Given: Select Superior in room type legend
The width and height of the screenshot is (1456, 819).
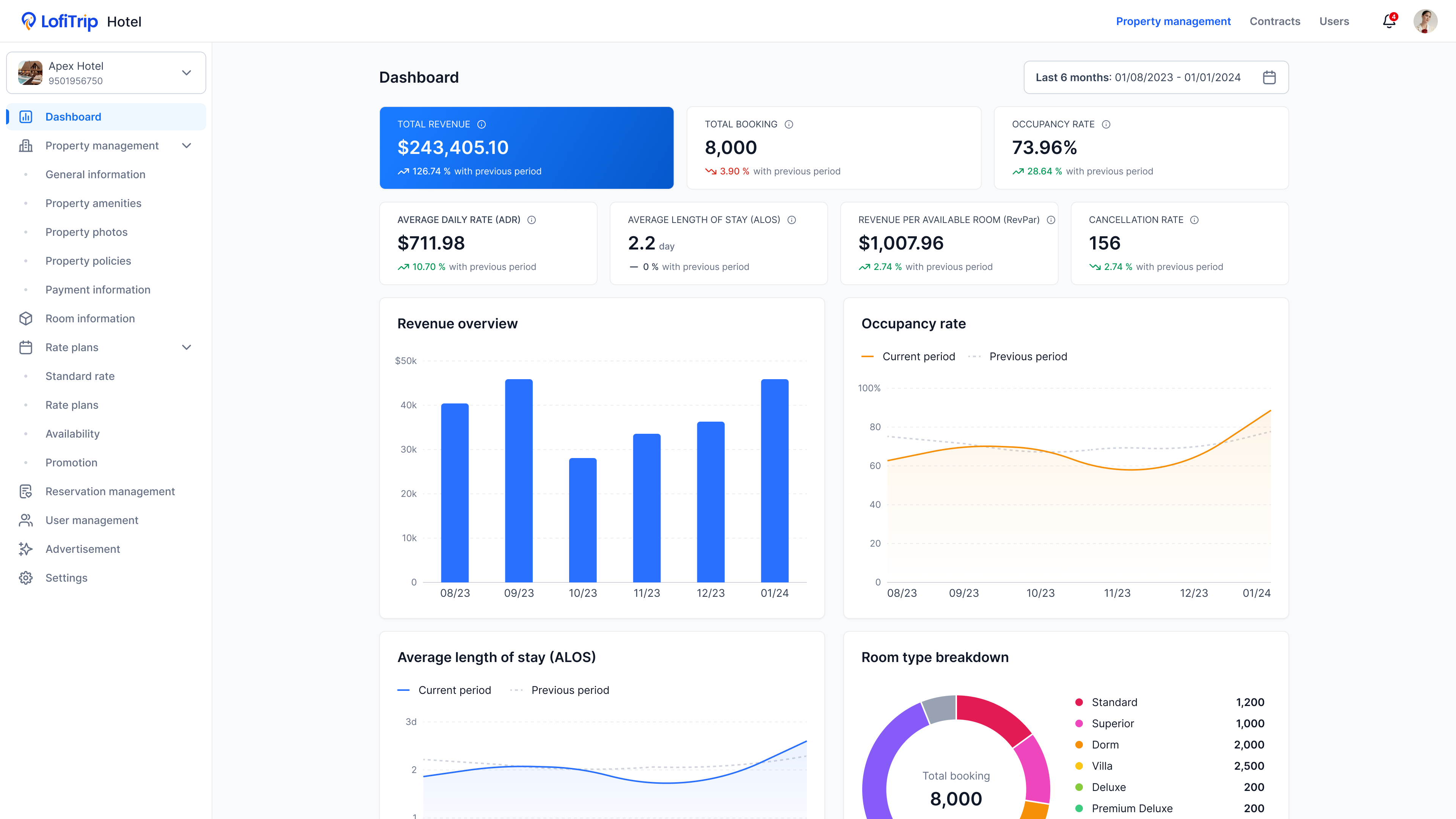Looking at the screenshot, I should pos(1112,724).
